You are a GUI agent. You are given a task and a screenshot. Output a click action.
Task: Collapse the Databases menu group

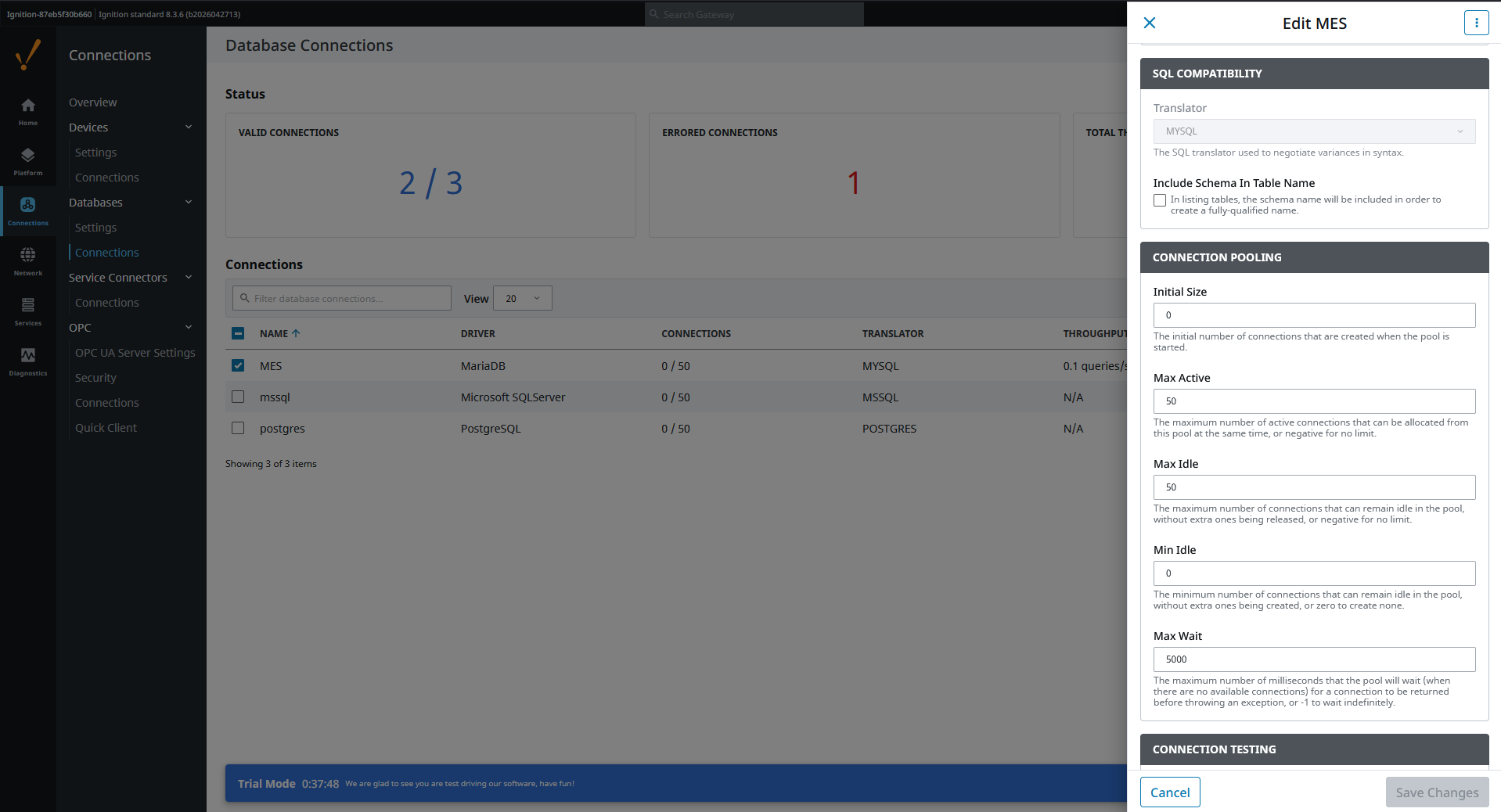click(x=189, y=202)
